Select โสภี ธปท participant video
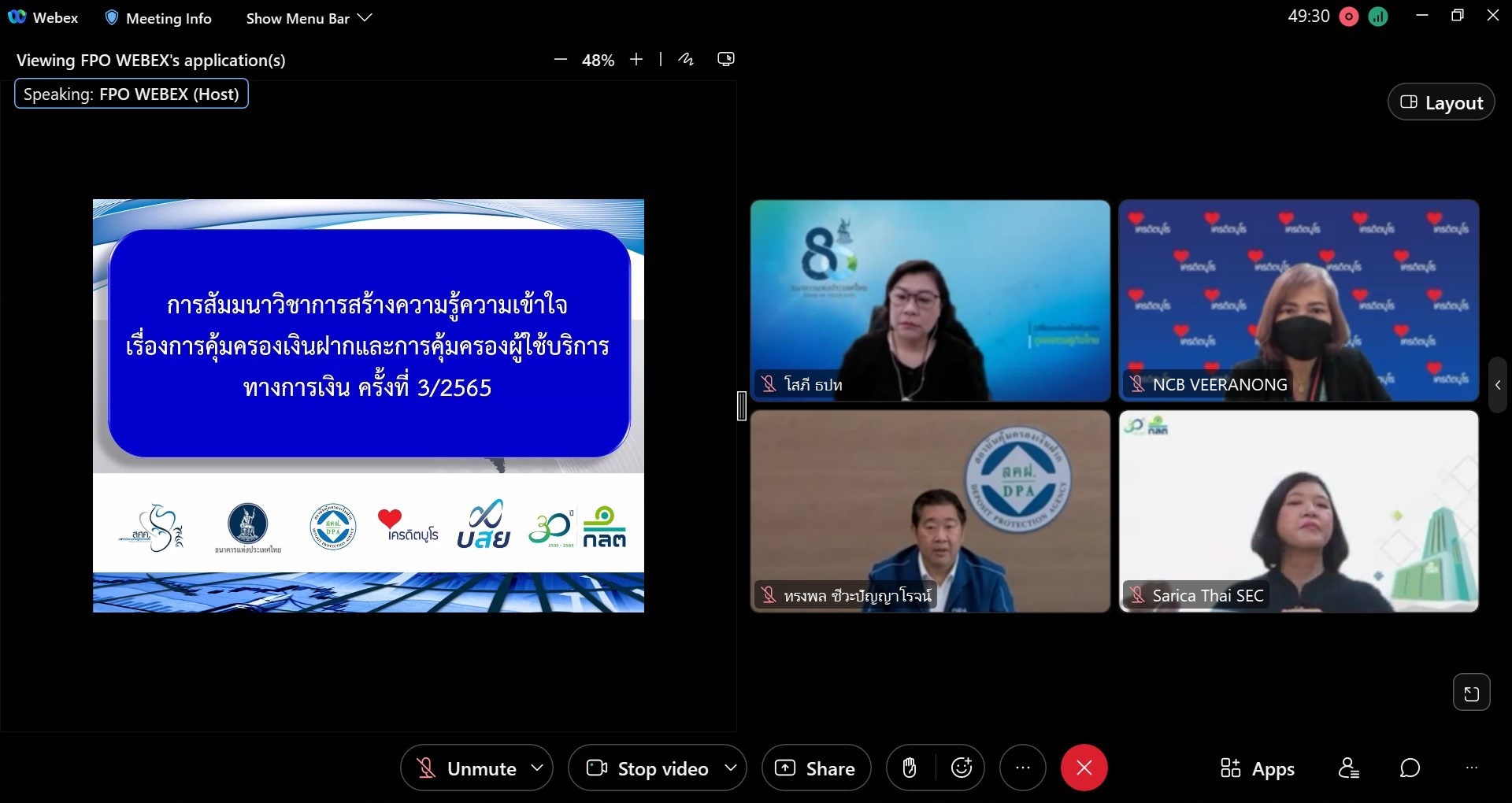This screenshot has width=1512, height=803. click(930, 301)
